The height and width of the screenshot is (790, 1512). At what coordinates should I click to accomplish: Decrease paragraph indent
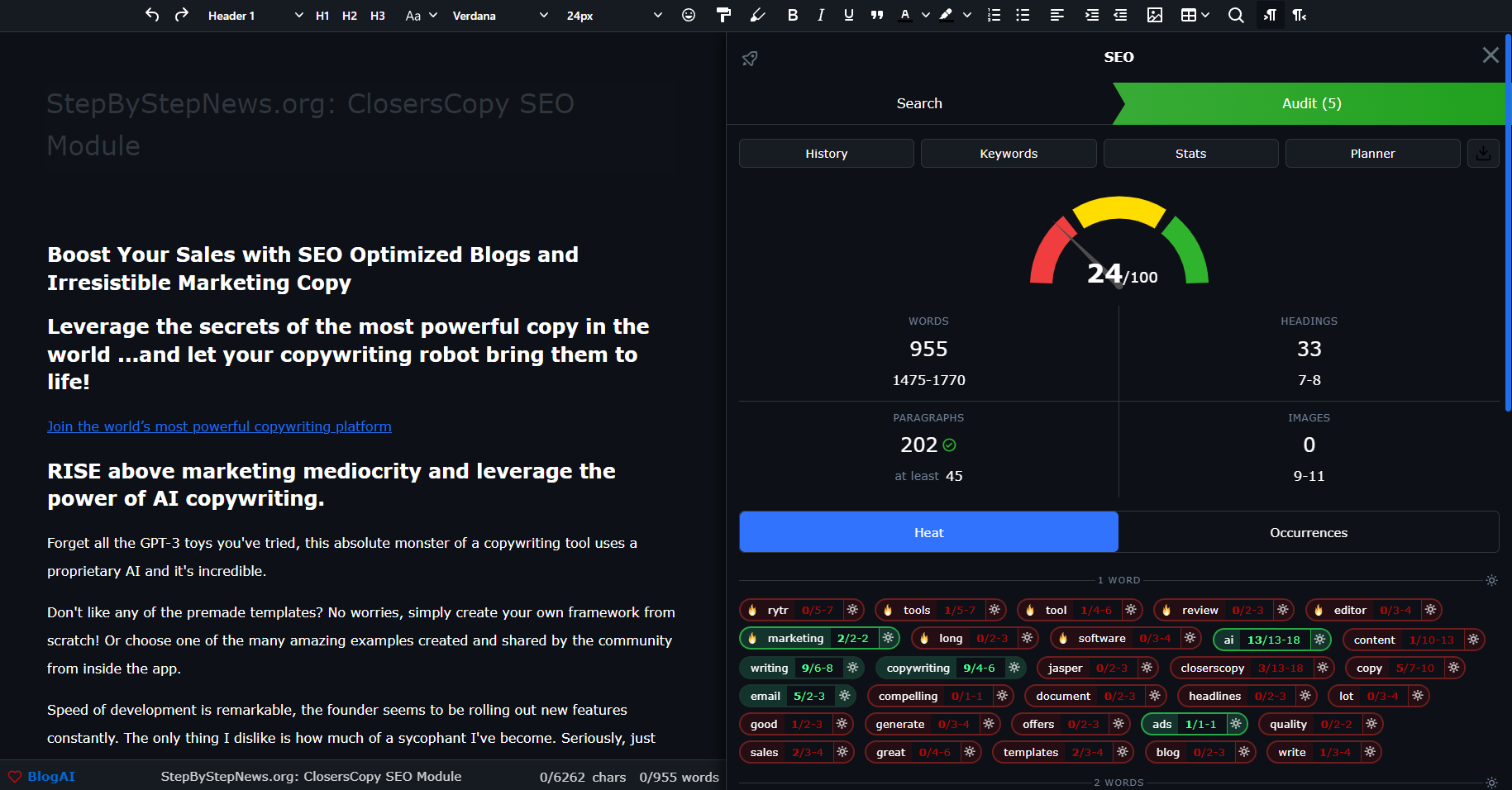[1120, 15]
